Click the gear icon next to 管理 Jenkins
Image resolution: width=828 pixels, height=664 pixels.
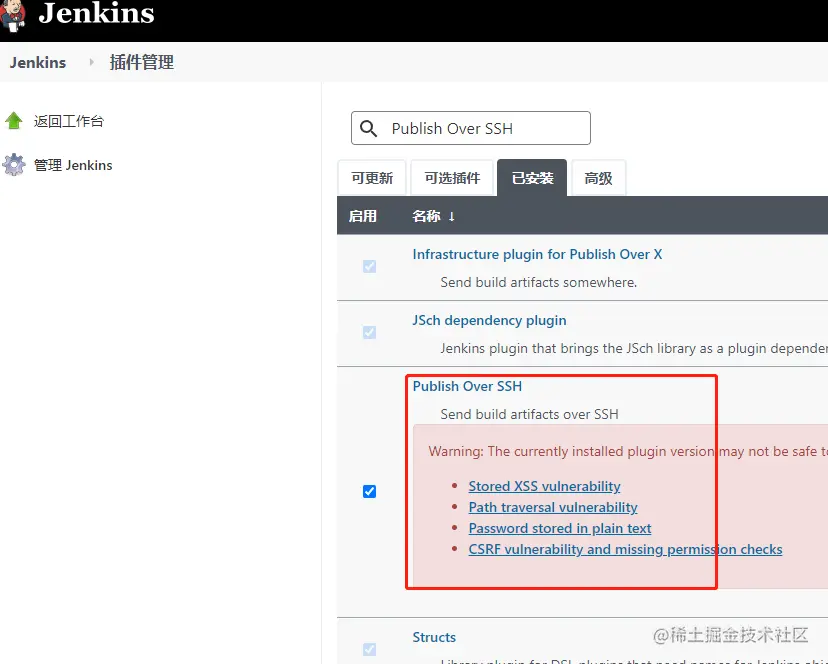pos(14,165)
